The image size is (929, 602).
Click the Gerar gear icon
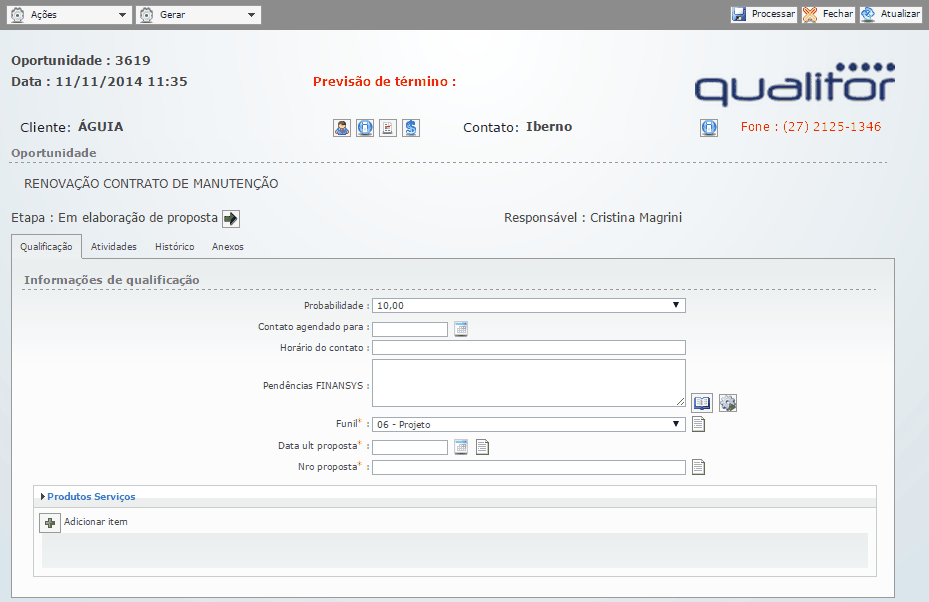coord(147,15)
